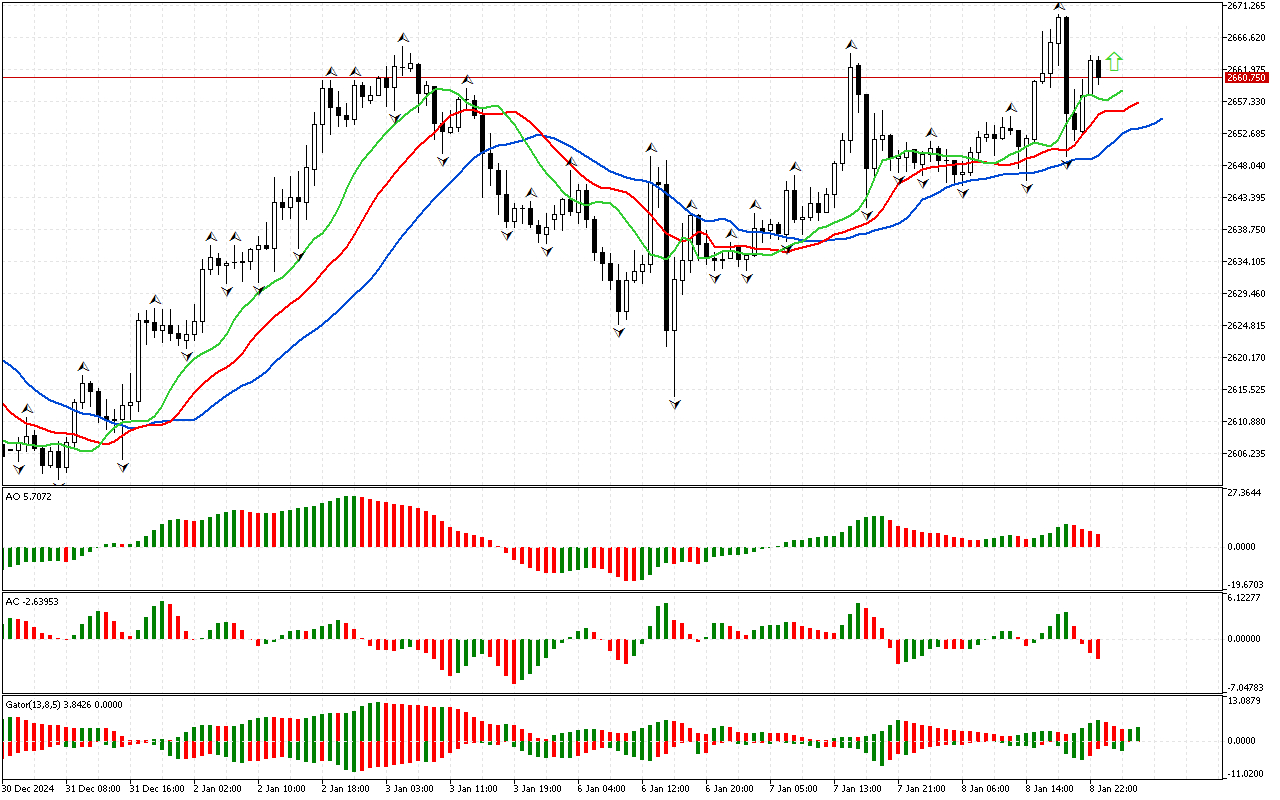1280x800 pixels.
Task: Click the 2666.620 price axis label
Action: point(1246,38)
